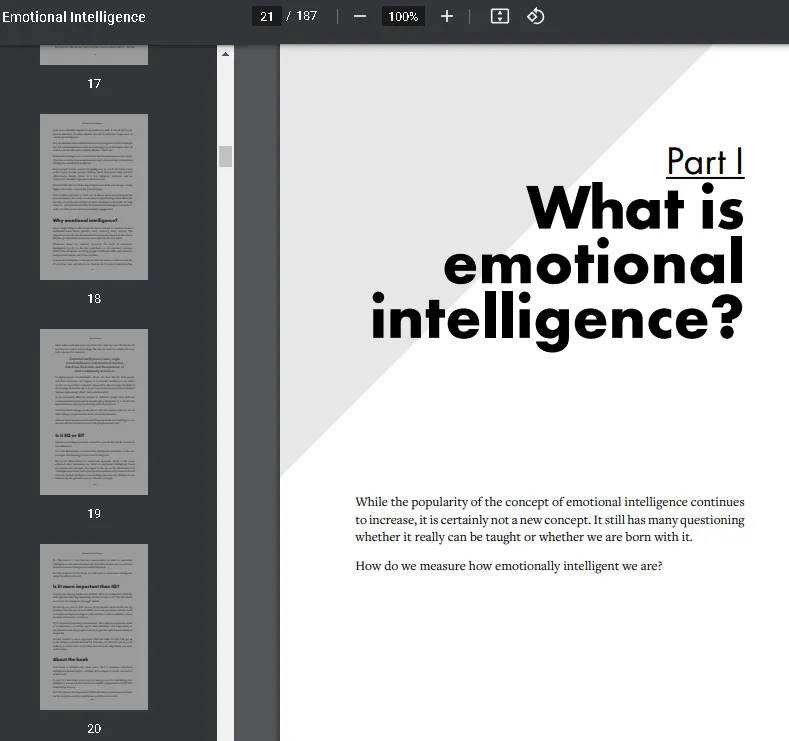Viewport: 789px width, 741px height.
Task: Click the "Emotional Intelligence" document title
Action: pyautogui.click(x=74, y=17)
